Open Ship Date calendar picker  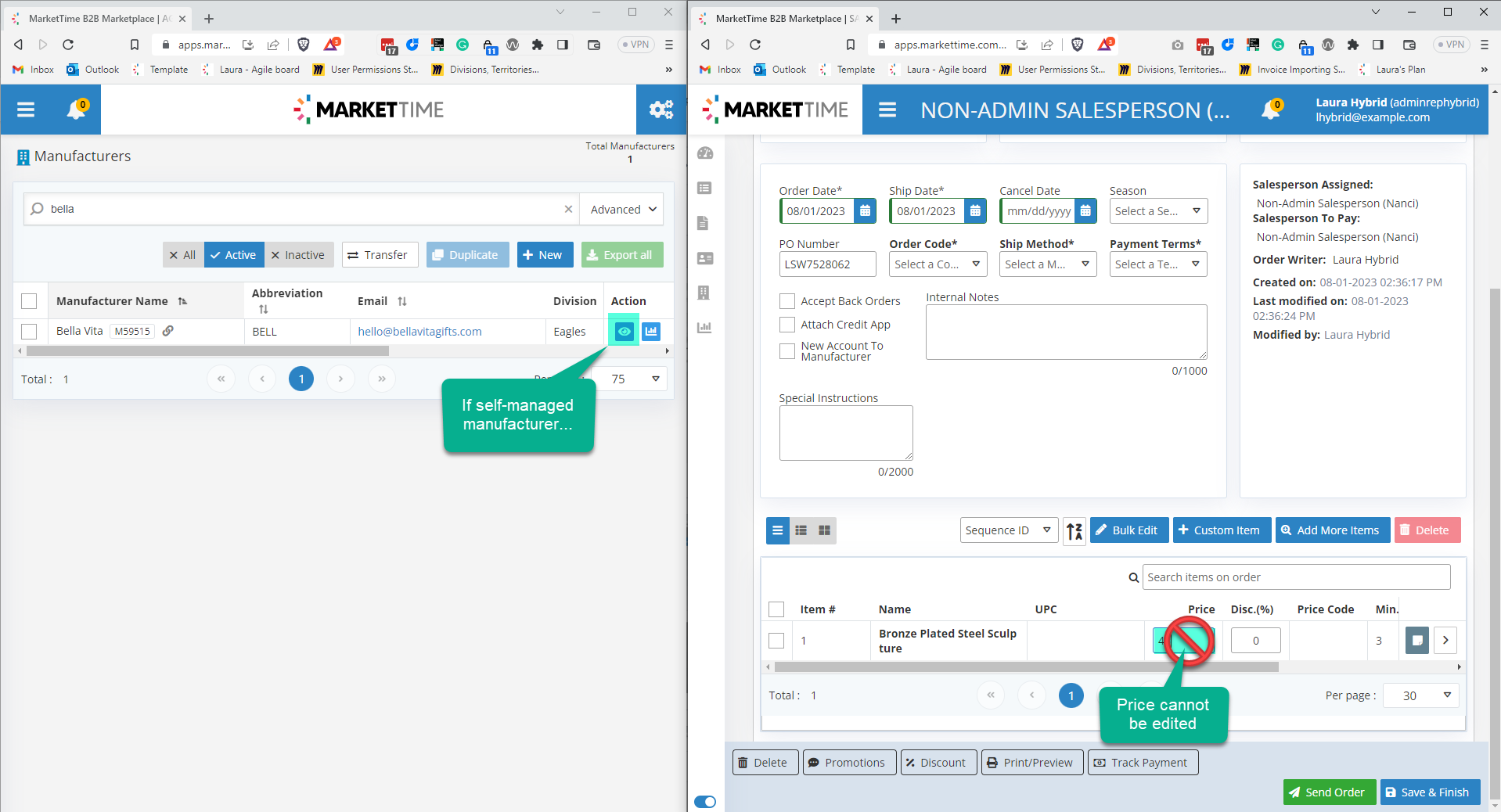coord(975,210)
